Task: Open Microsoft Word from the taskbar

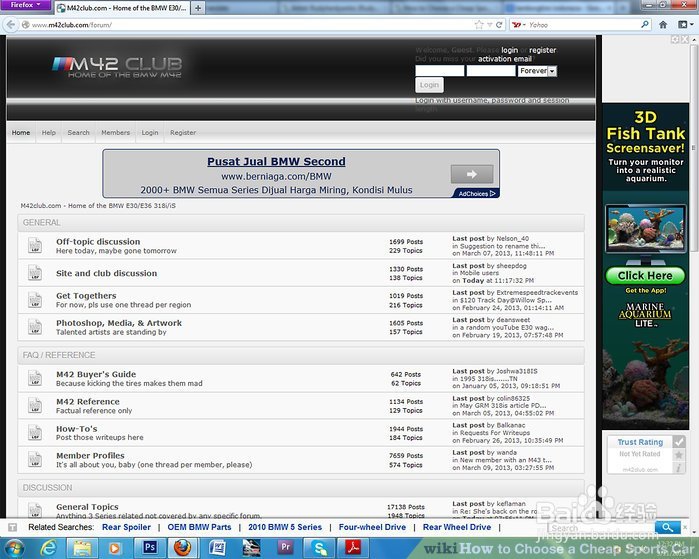Action: click(x=218, y=547)
